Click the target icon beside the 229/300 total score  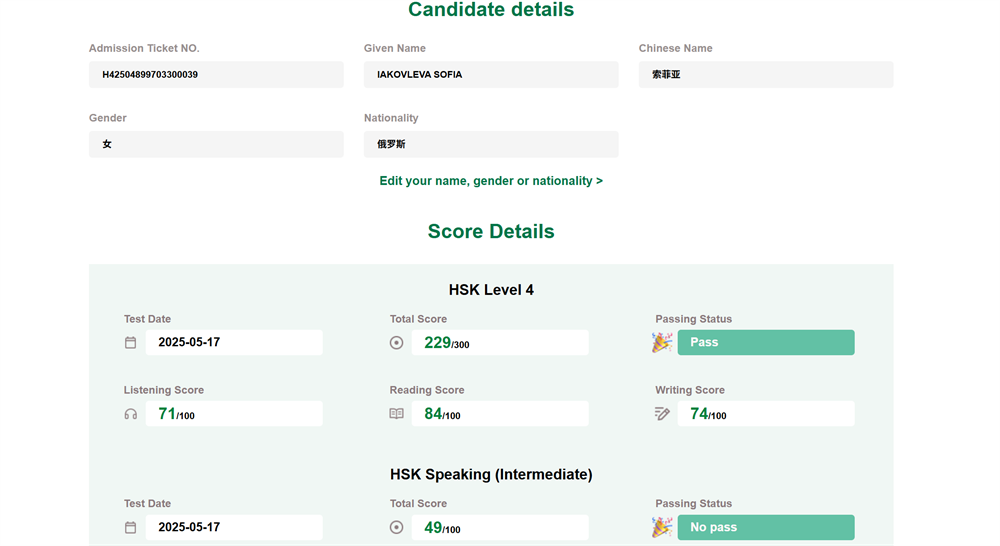click(396, 343)
